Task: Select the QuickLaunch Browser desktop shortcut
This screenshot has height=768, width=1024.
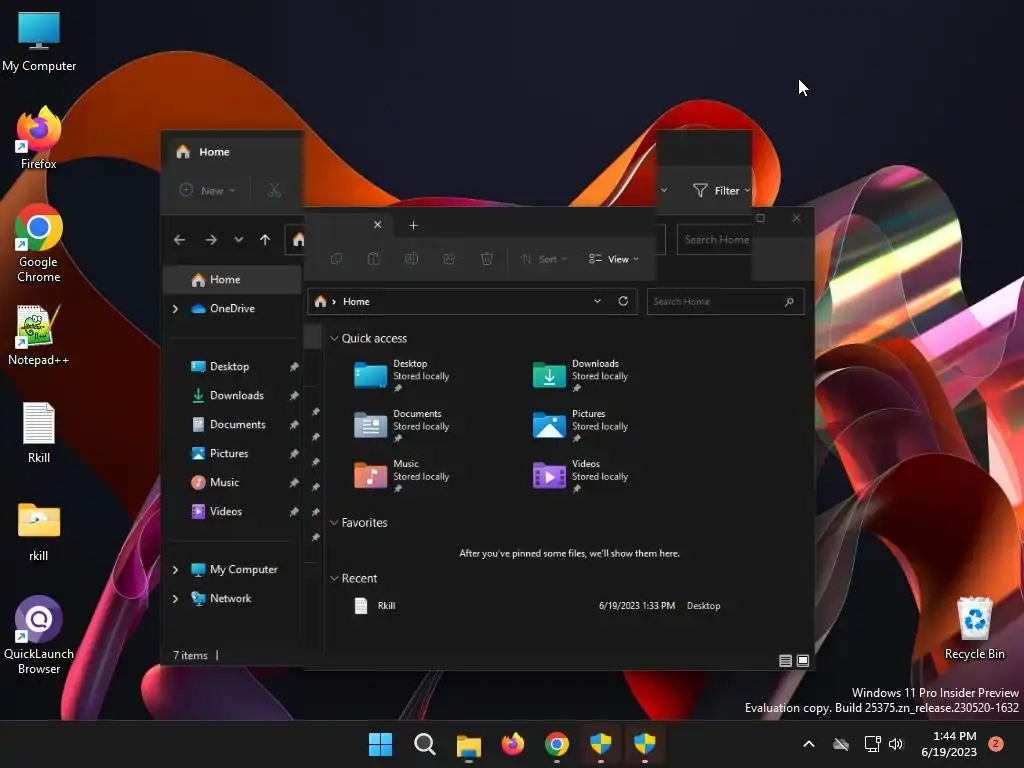Action: [x=39, y=635]
